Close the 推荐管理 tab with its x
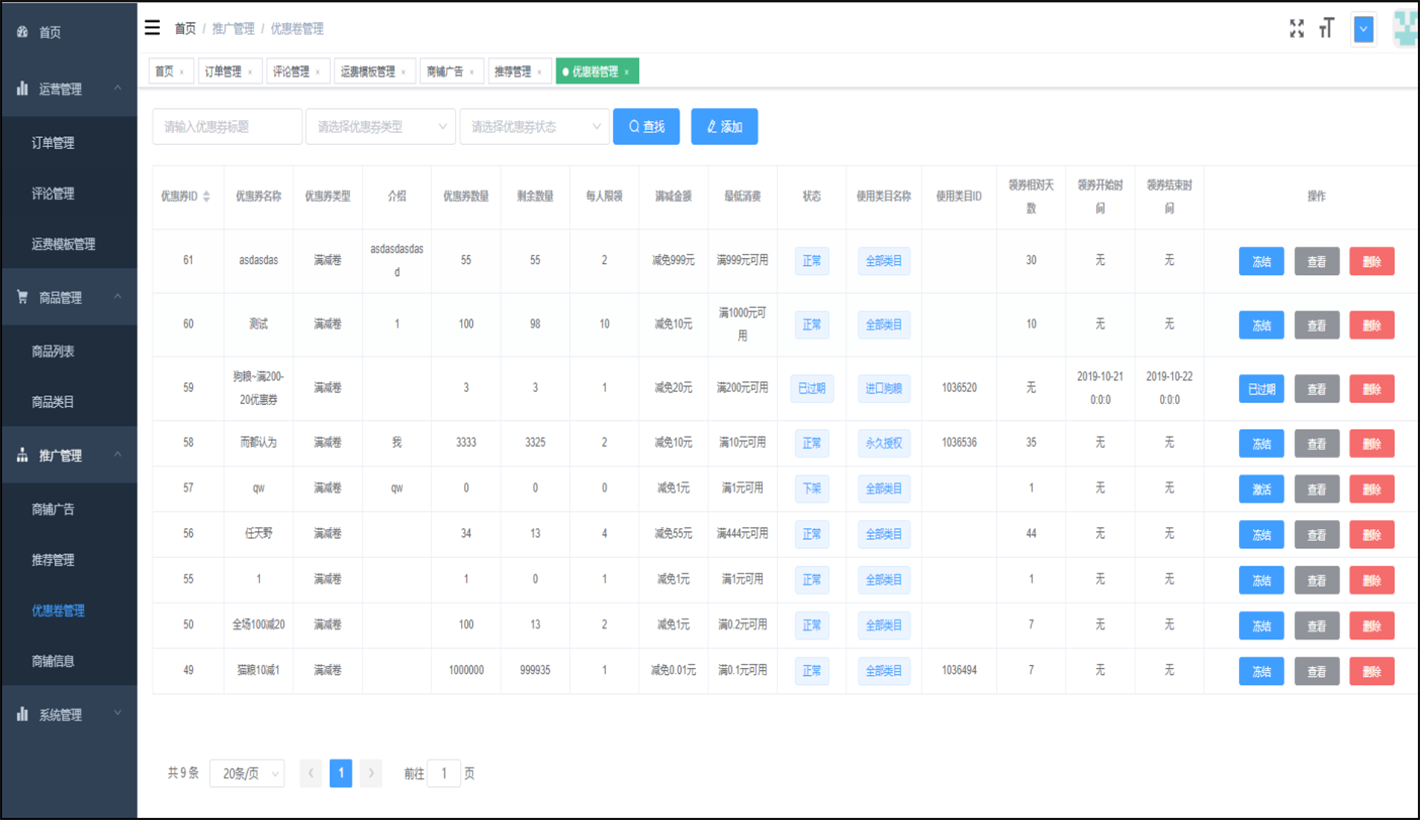 [539, 72]
